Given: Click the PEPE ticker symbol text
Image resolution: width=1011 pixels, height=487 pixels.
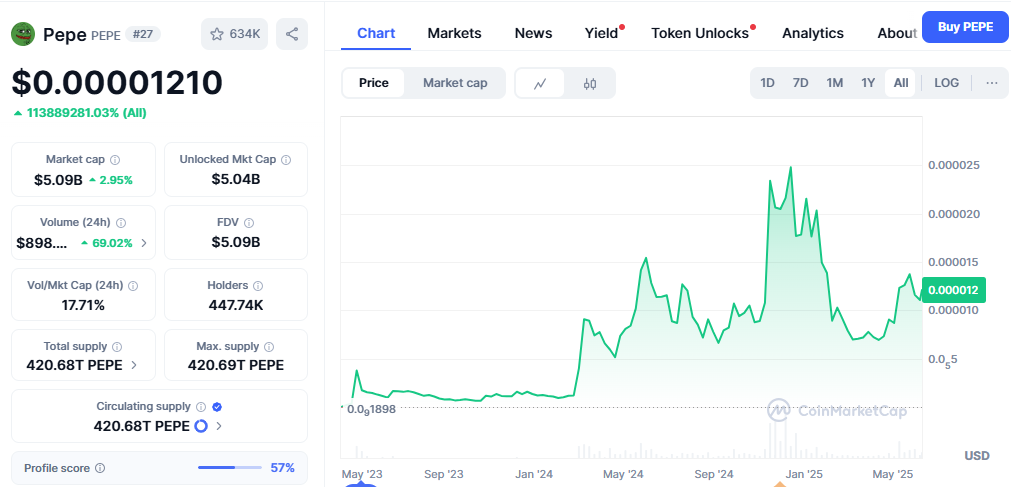Looking at the screenshot, I should 106,35.
